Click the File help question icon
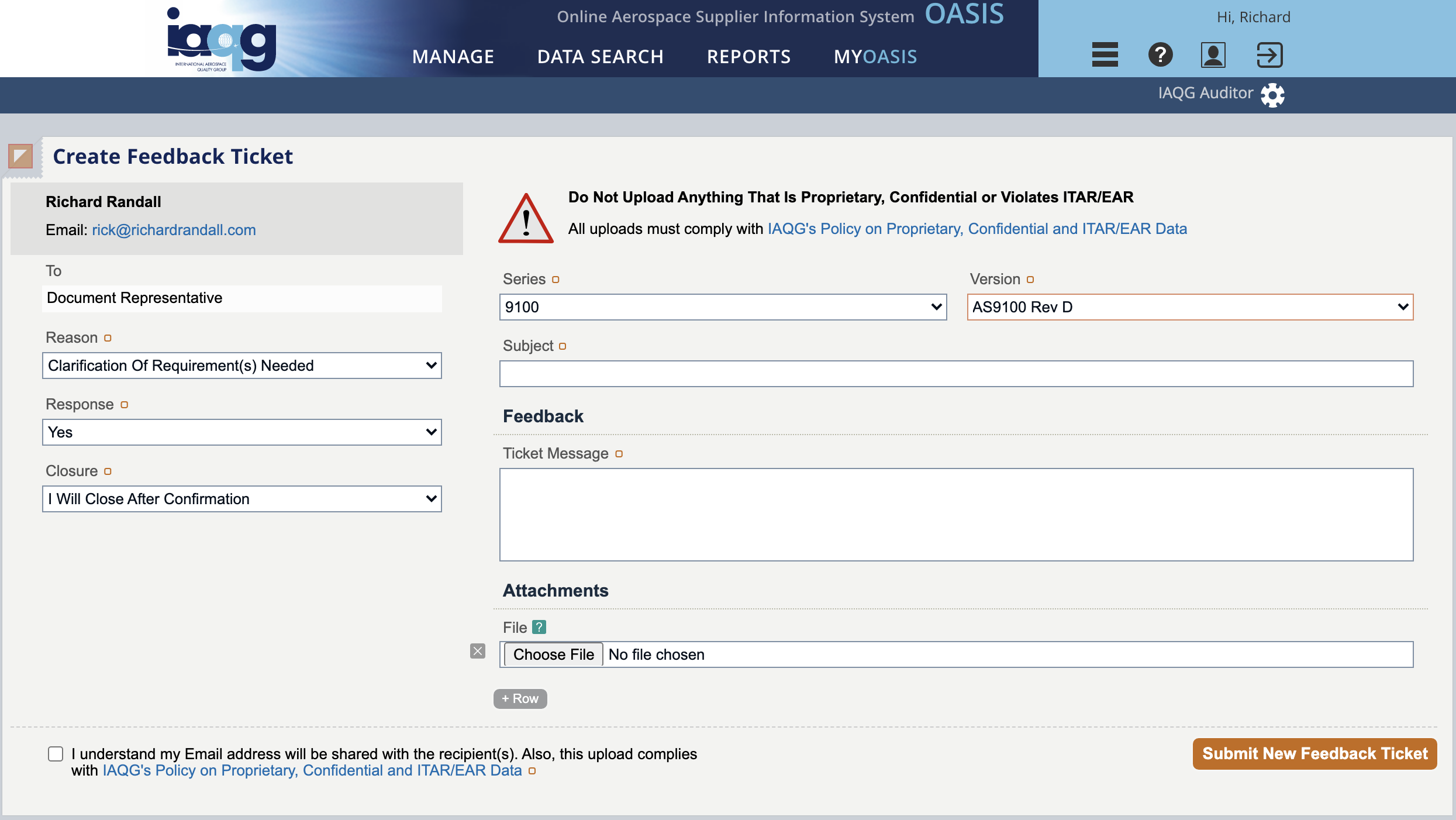The image size is (1456, 820). tap(539, 627)
